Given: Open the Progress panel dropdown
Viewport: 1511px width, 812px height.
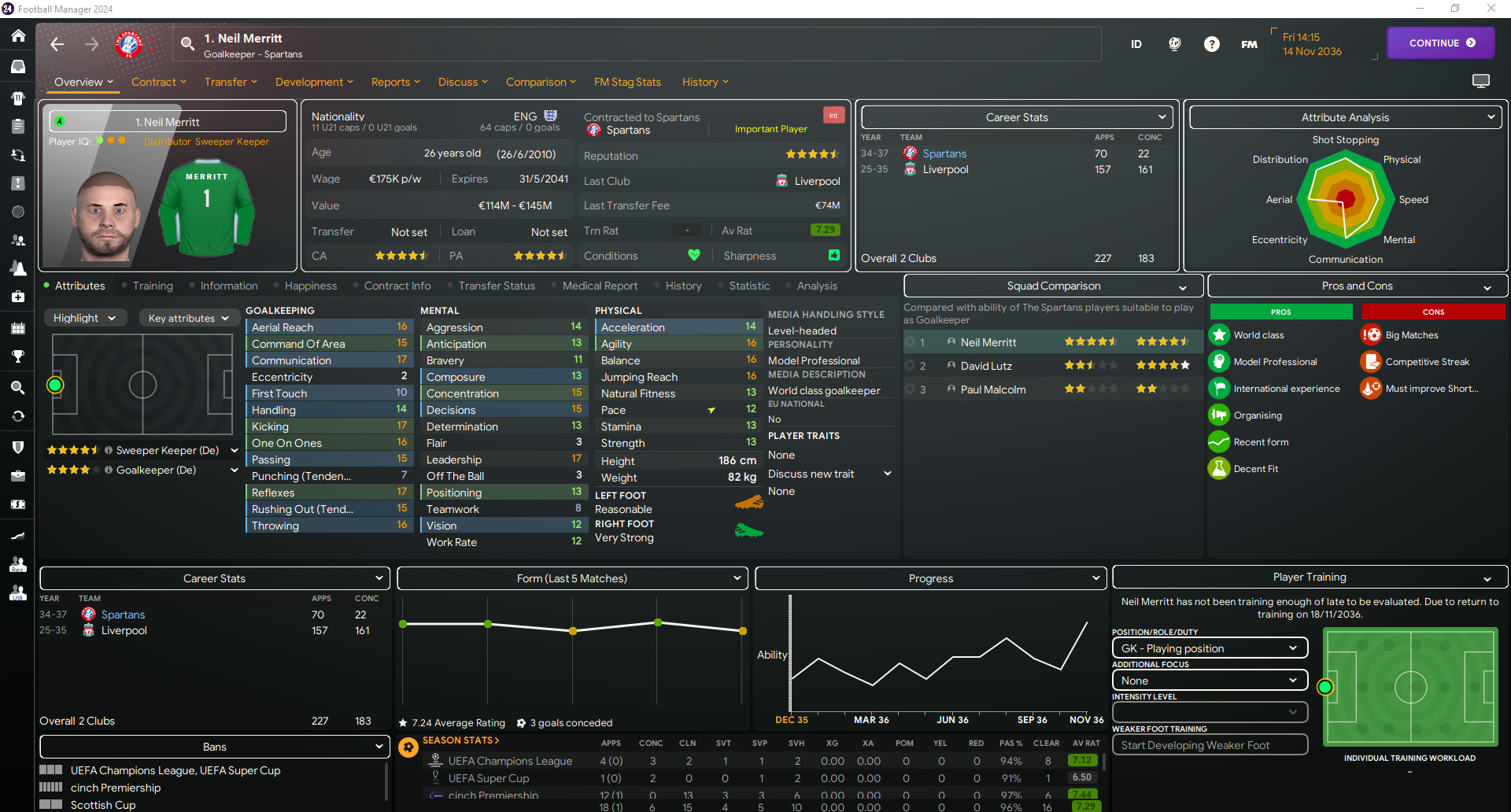Looking at the screenshot, I should pyautogui.click(x=931, y=578).
